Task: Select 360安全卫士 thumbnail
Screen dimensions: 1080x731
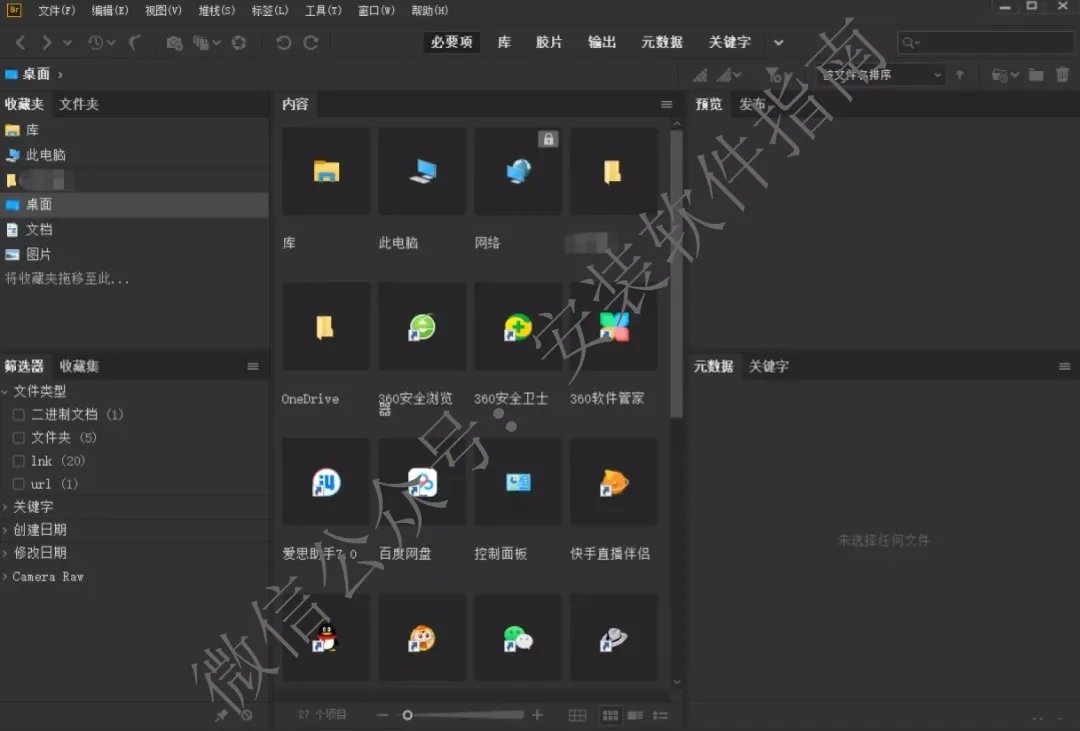Action: (x=518, y=327)
